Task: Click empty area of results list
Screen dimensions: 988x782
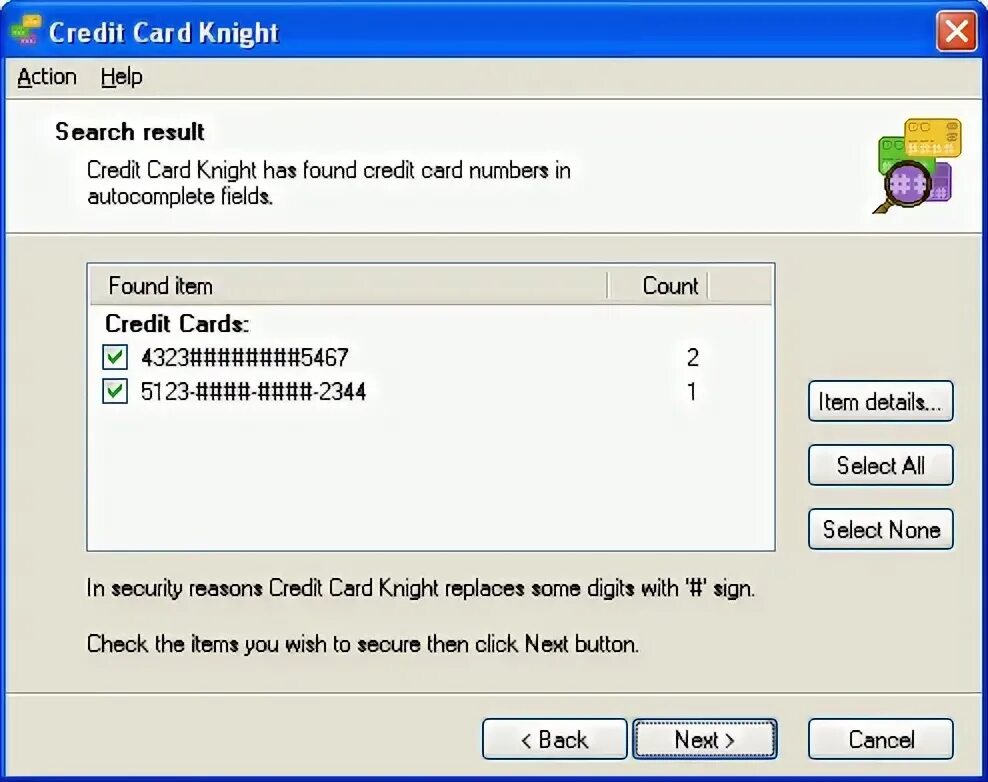Action: pos(431,479)
